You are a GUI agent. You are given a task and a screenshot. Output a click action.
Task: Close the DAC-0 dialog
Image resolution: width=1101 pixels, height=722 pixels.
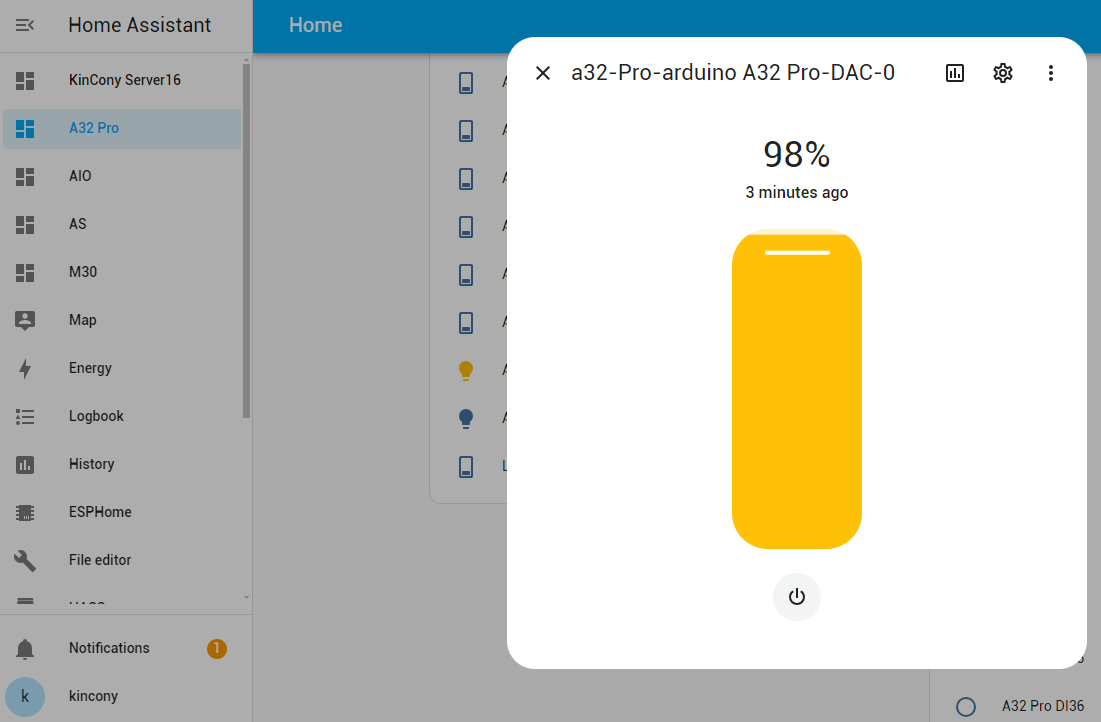pyautogui.click(x=543, y=73)
